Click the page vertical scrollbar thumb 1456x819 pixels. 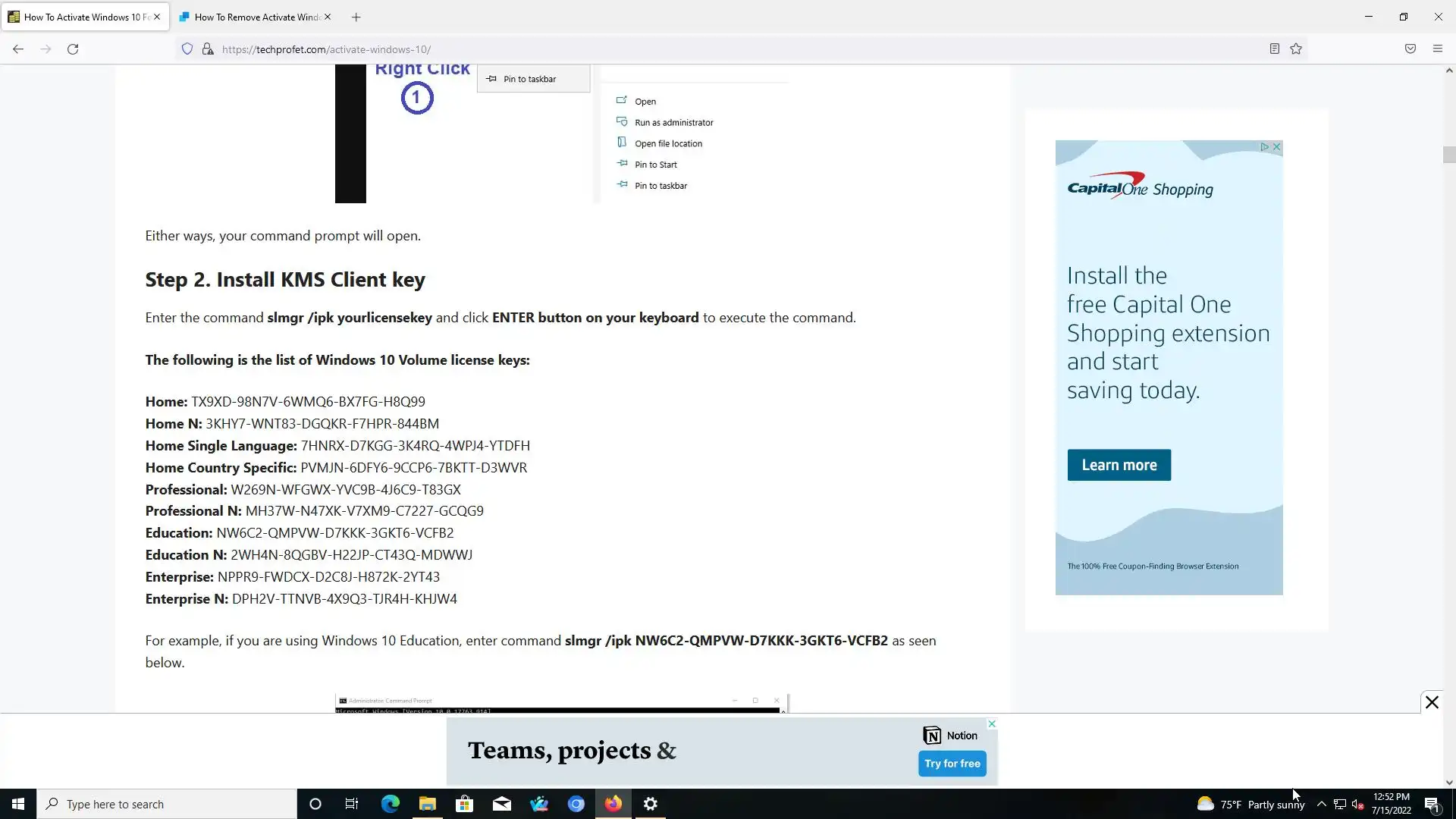coord(1448,155)
